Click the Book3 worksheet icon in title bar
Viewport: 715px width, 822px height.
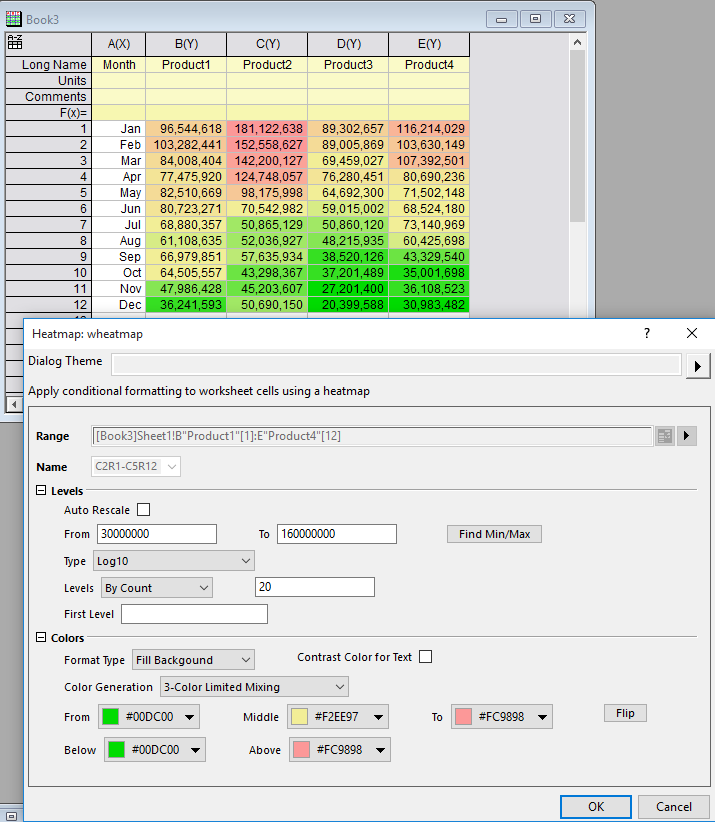click(x=14, y=19)
